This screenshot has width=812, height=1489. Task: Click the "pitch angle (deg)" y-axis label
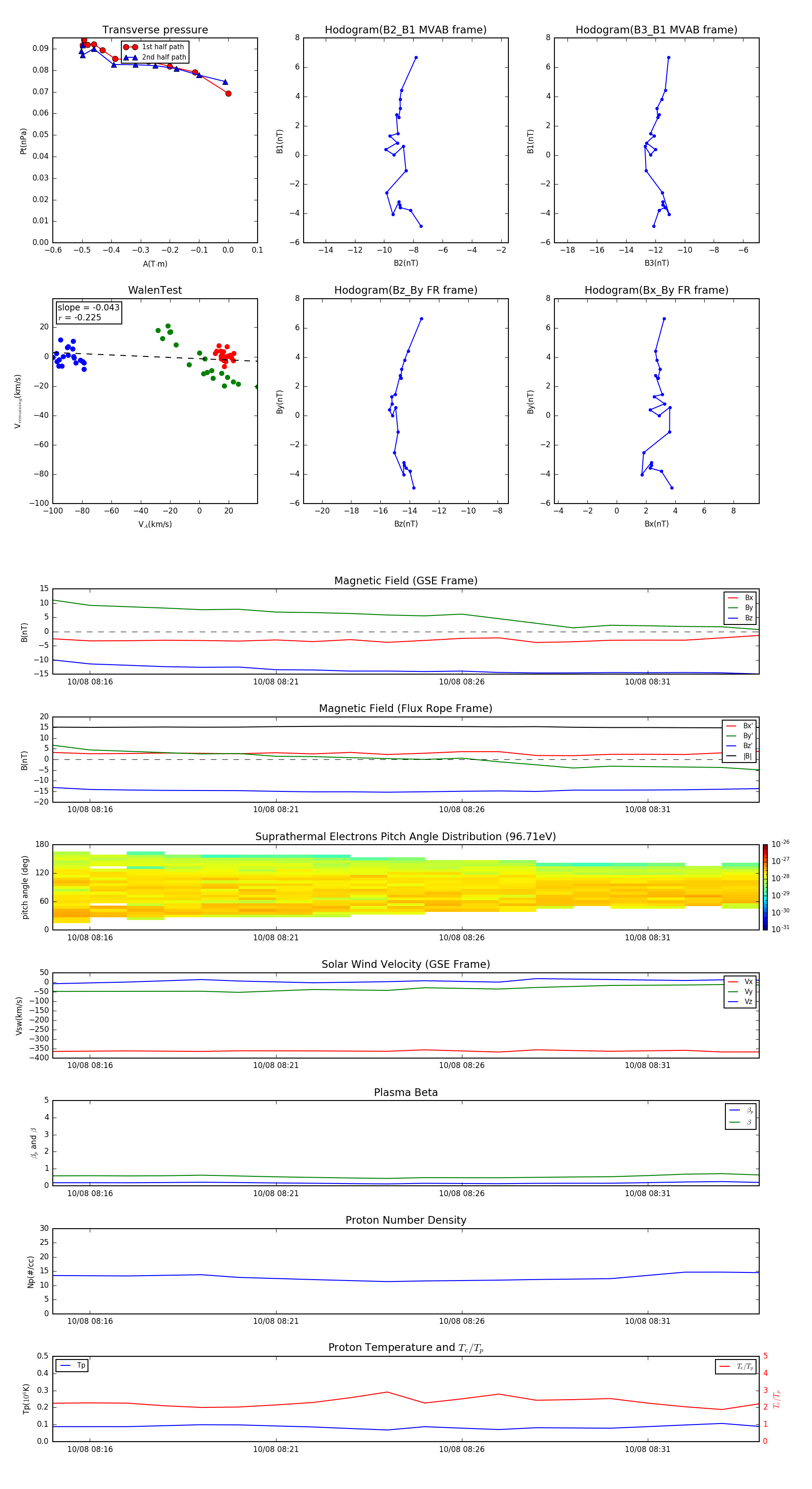(x=25, y=887)
